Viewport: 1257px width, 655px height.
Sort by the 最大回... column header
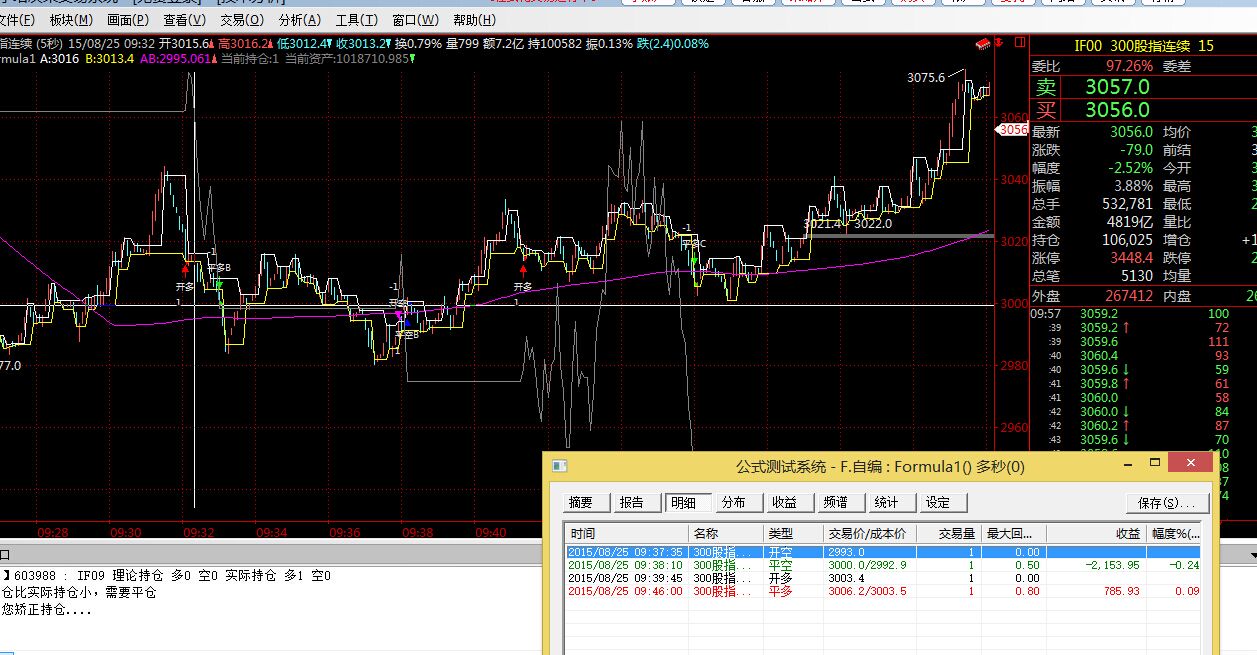[x=1014, y=534]
